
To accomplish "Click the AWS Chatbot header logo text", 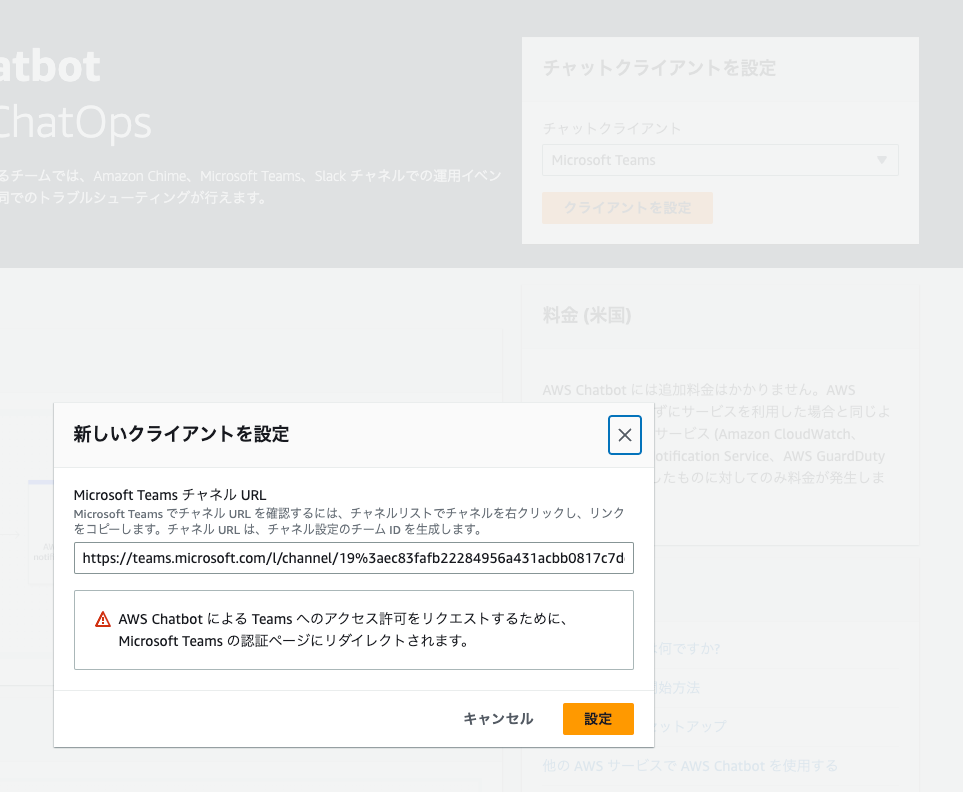I will point(50,67).
